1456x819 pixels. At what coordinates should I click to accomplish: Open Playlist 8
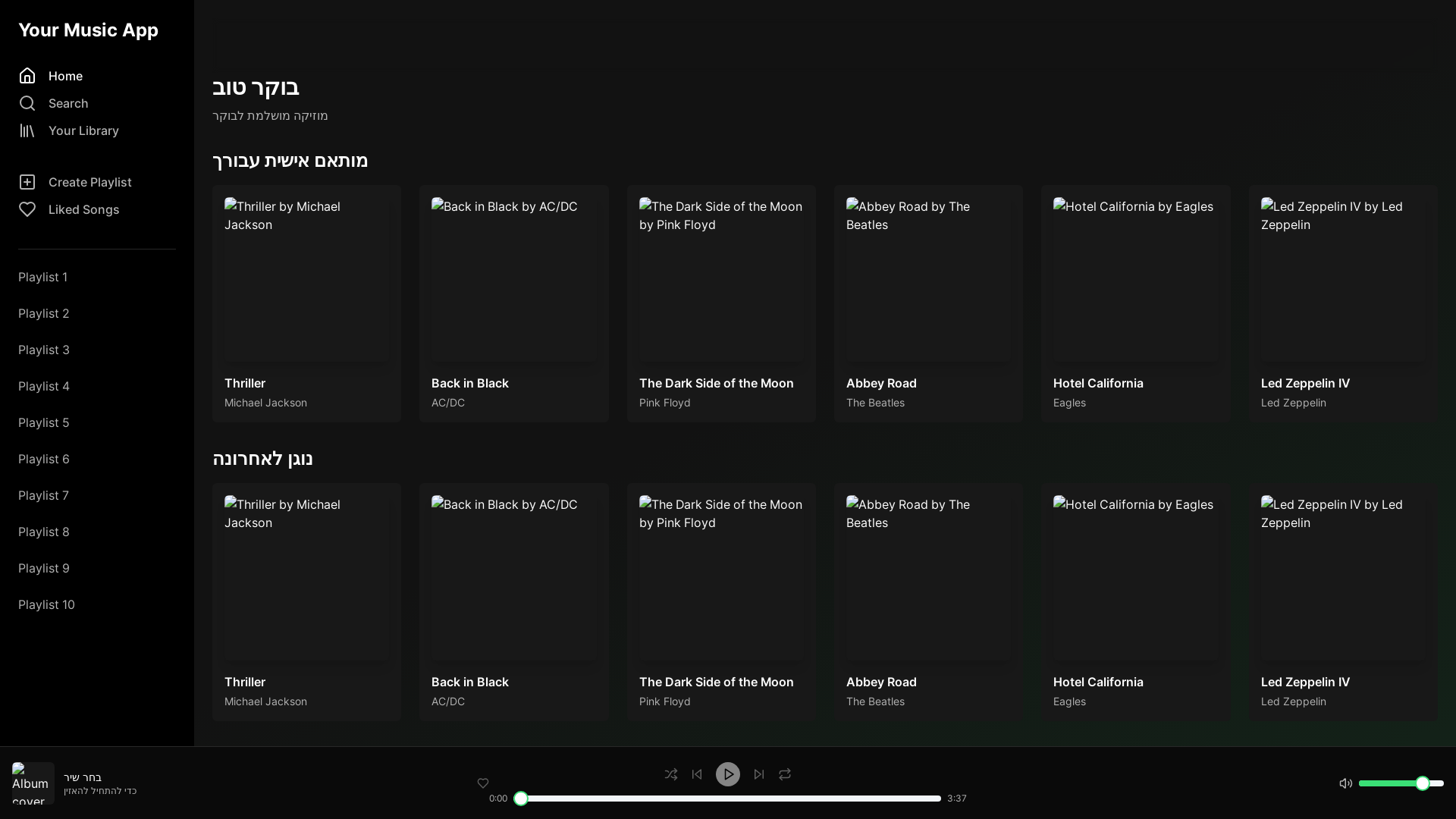44,532
